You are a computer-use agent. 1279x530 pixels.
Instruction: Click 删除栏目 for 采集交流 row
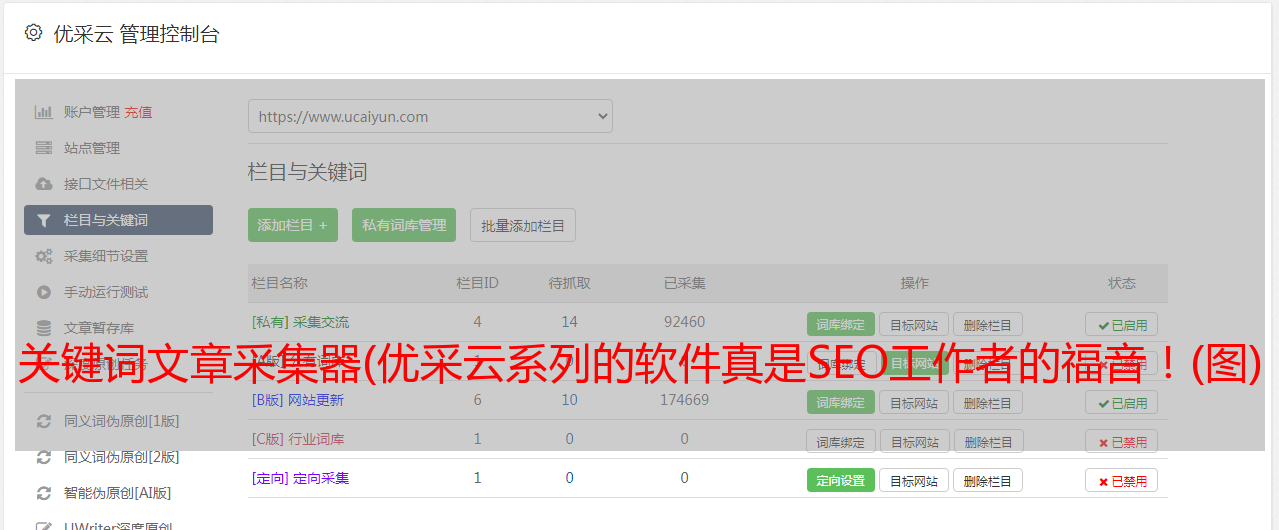[x=988, y=324]
